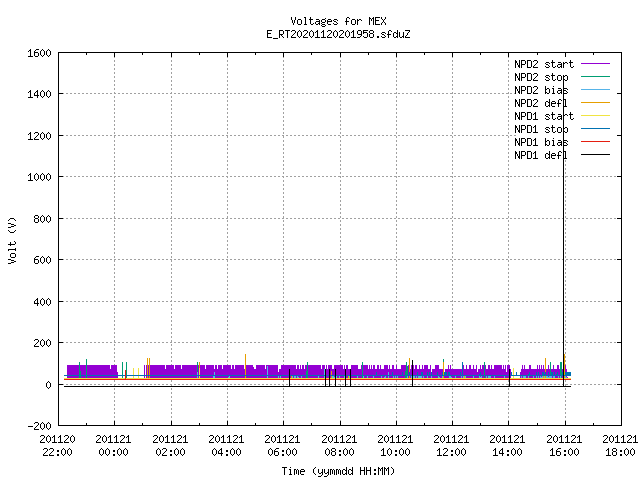This screenshot has height=480, width=640.
Task: Click the y-axis value 800
Action: tap(42, 219)
